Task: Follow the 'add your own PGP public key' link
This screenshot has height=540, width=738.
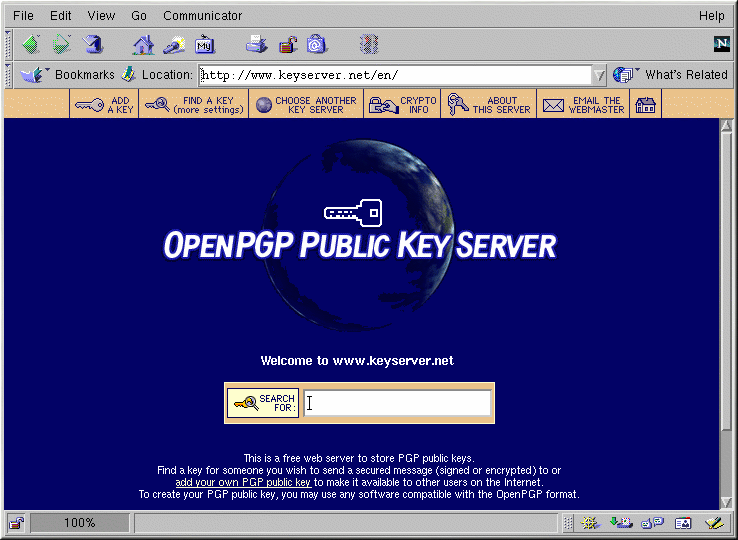Action: coord(243,482)
